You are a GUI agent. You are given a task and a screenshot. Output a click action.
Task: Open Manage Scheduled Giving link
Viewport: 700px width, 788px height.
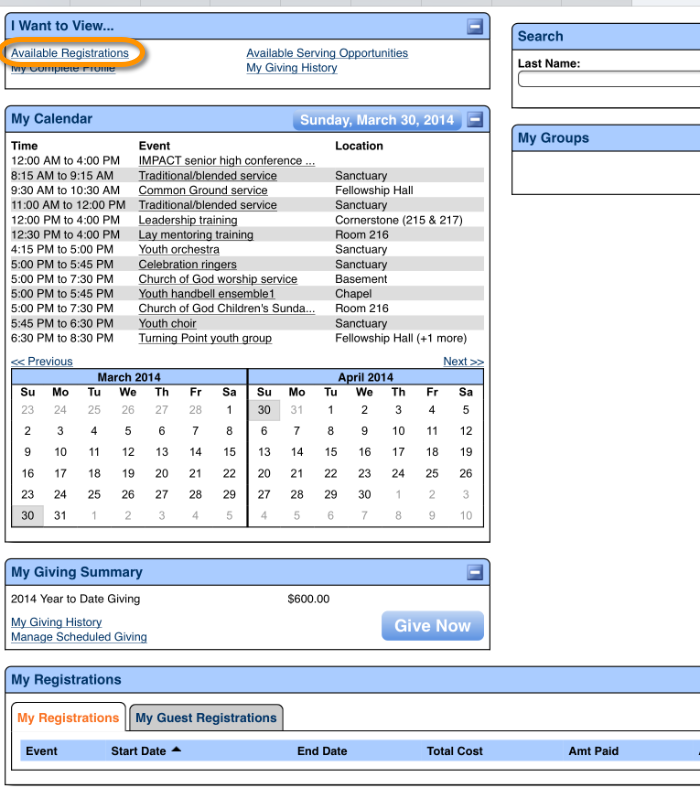79,637
